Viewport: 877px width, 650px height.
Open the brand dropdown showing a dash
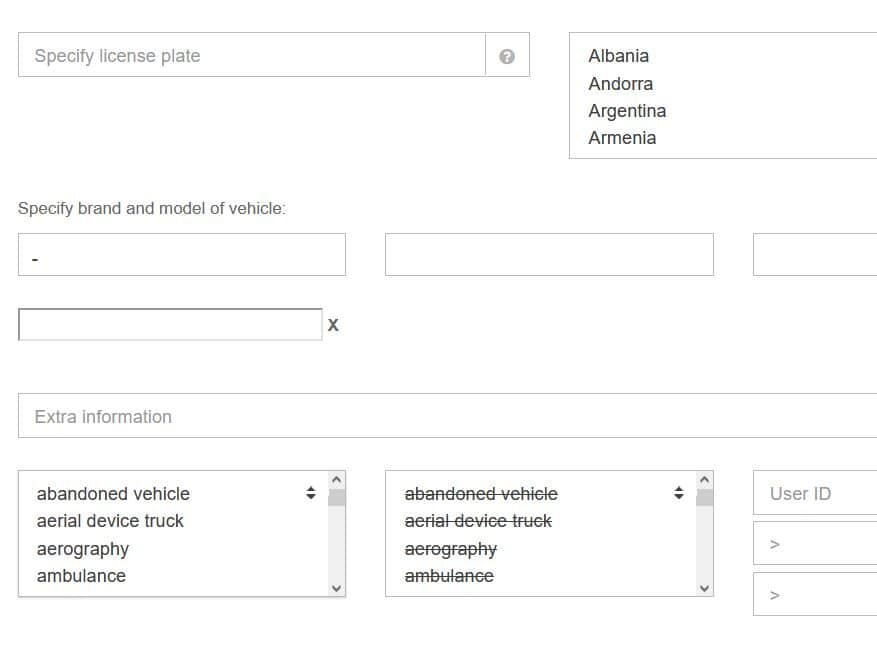click(181, 255)
